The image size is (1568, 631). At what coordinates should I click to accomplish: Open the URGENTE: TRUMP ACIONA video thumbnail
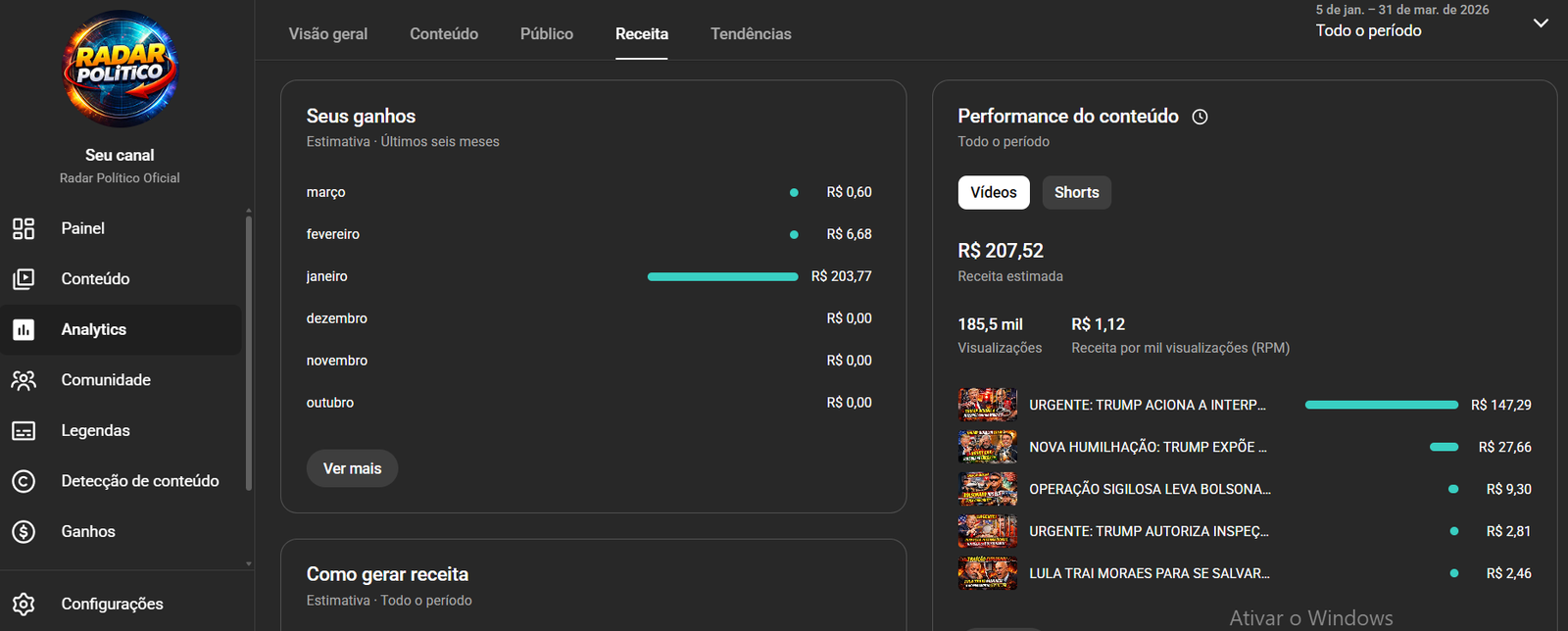987,405
